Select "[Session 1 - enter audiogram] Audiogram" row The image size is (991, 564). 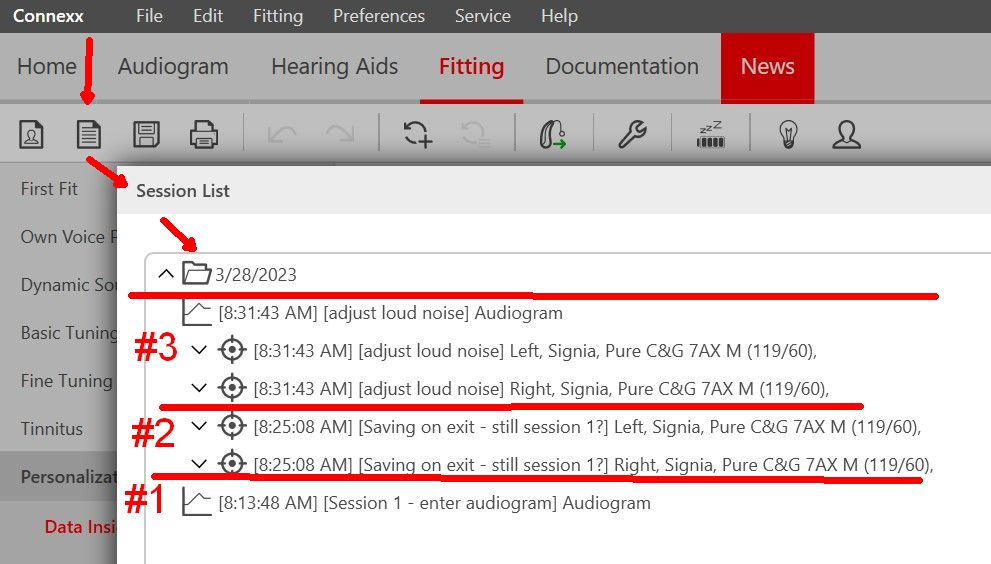[x=434, y=503]
